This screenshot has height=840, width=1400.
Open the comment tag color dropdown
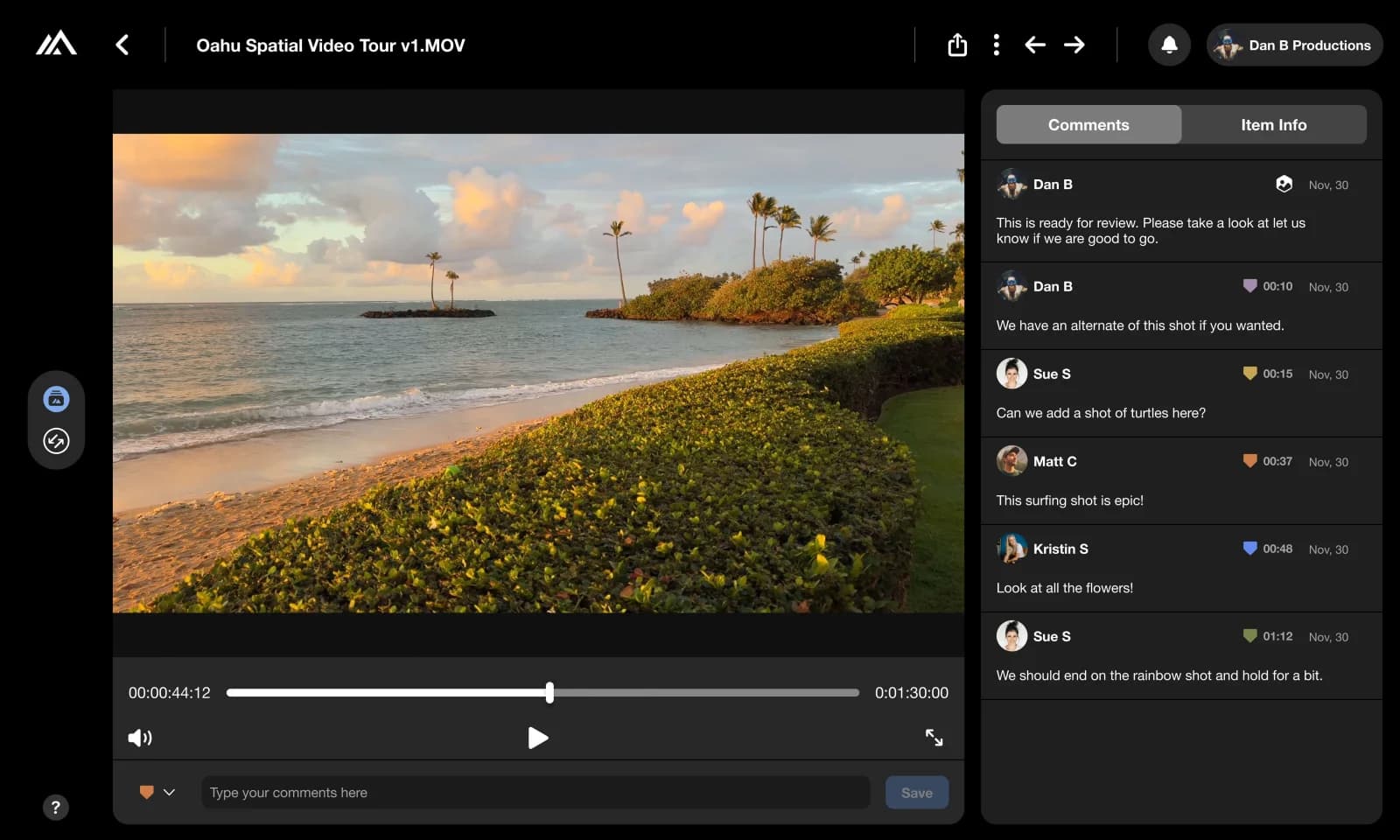(x=157, y=792)
